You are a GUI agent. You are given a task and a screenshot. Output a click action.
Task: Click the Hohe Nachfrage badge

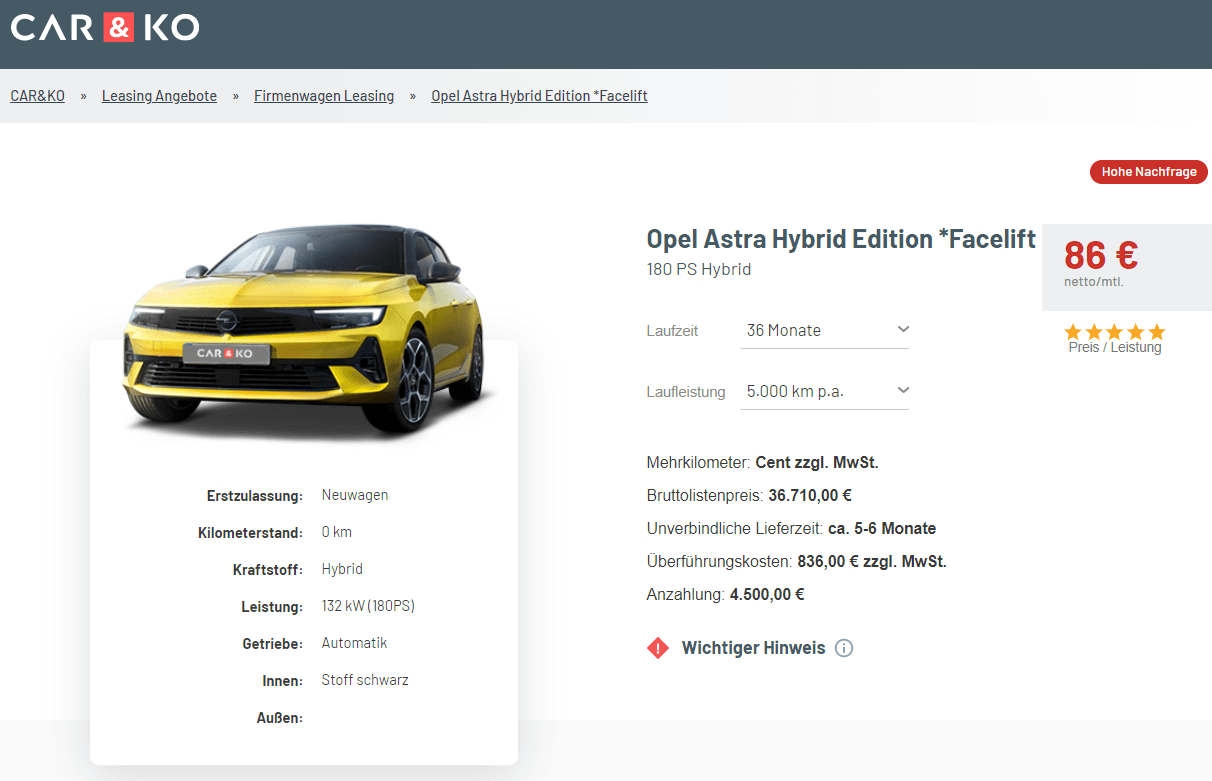[x=1149, y=172]
